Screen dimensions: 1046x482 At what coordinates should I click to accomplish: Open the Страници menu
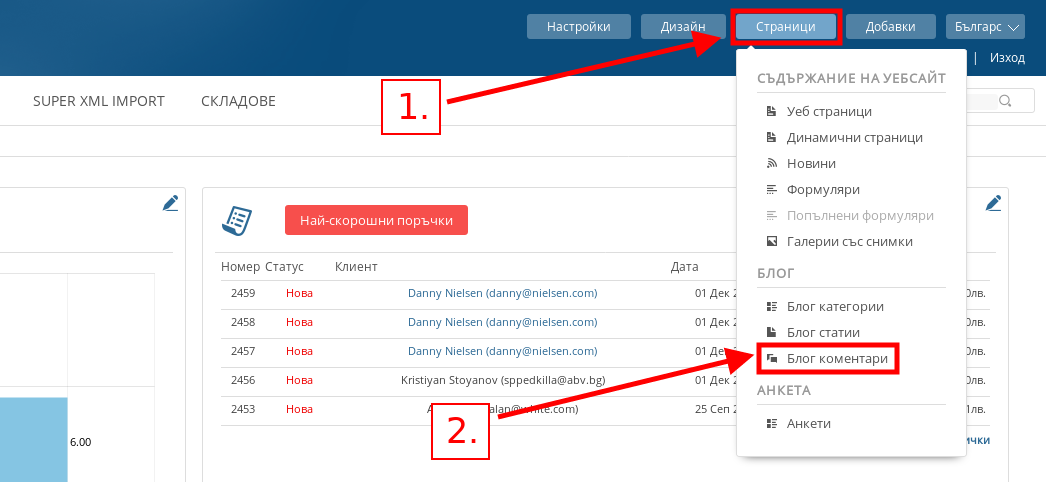786,27
